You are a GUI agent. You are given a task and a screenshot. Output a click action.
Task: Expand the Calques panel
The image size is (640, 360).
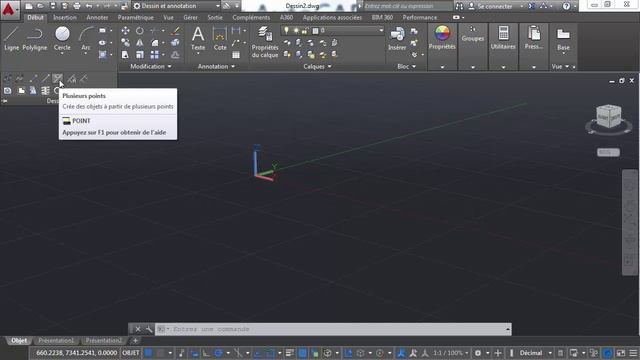[x=317, y=67]
